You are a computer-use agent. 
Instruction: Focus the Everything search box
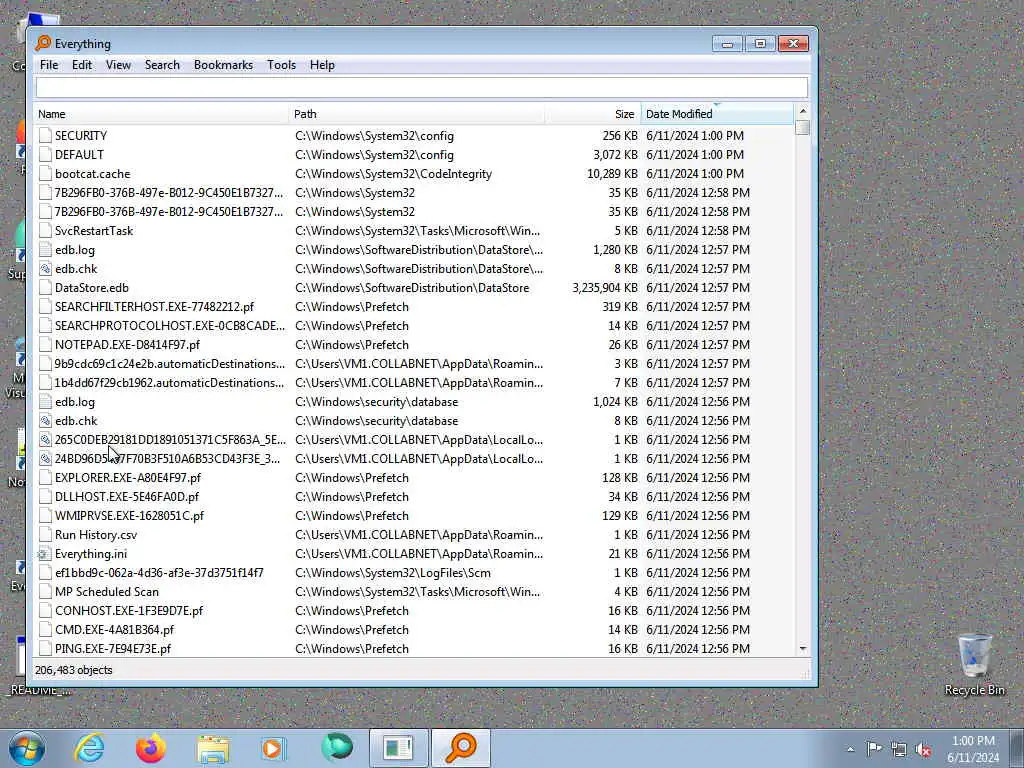pyautogui.click(x=421, y=88)
